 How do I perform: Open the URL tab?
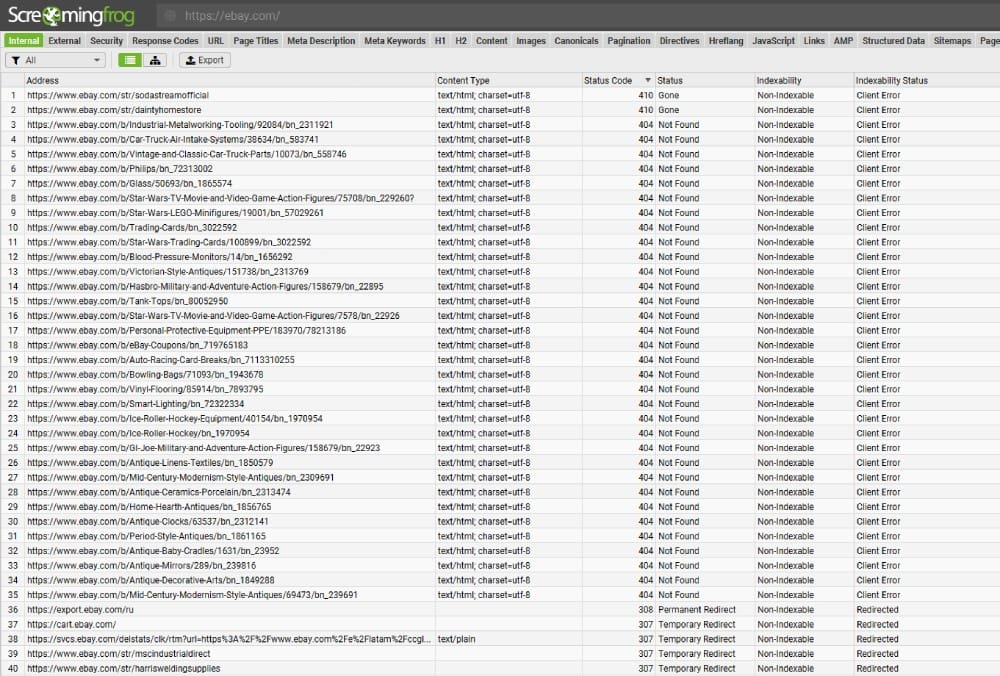pos(216,41)
